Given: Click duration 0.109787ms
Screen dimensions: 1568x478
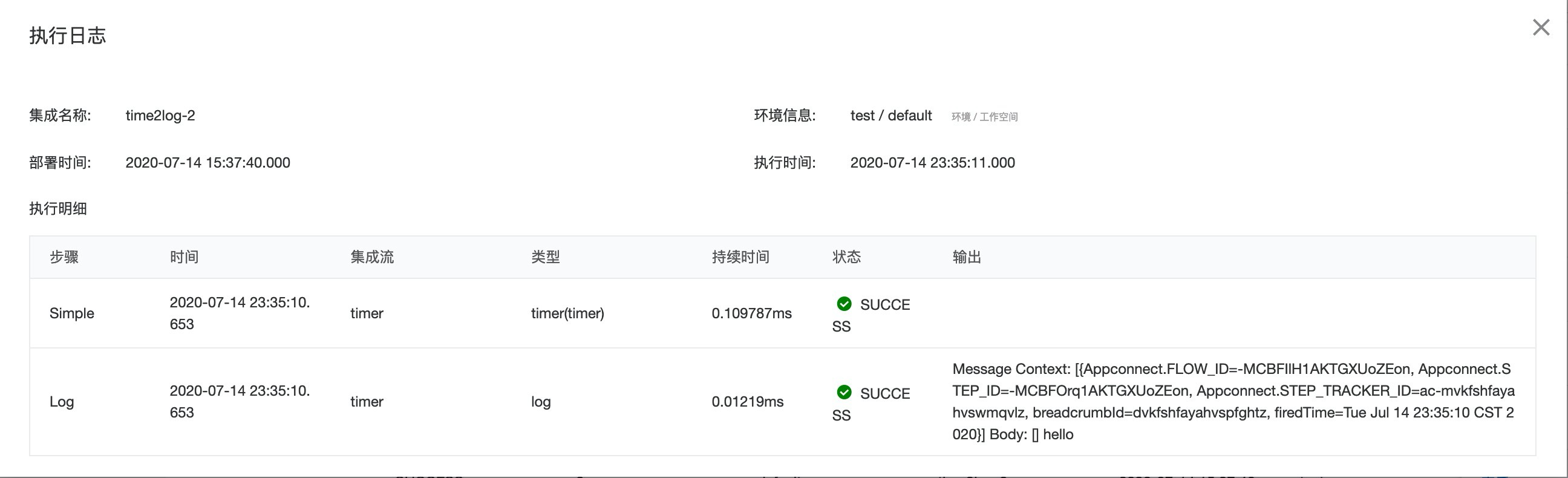Looking at the screenshot, I should click(752, 313).
